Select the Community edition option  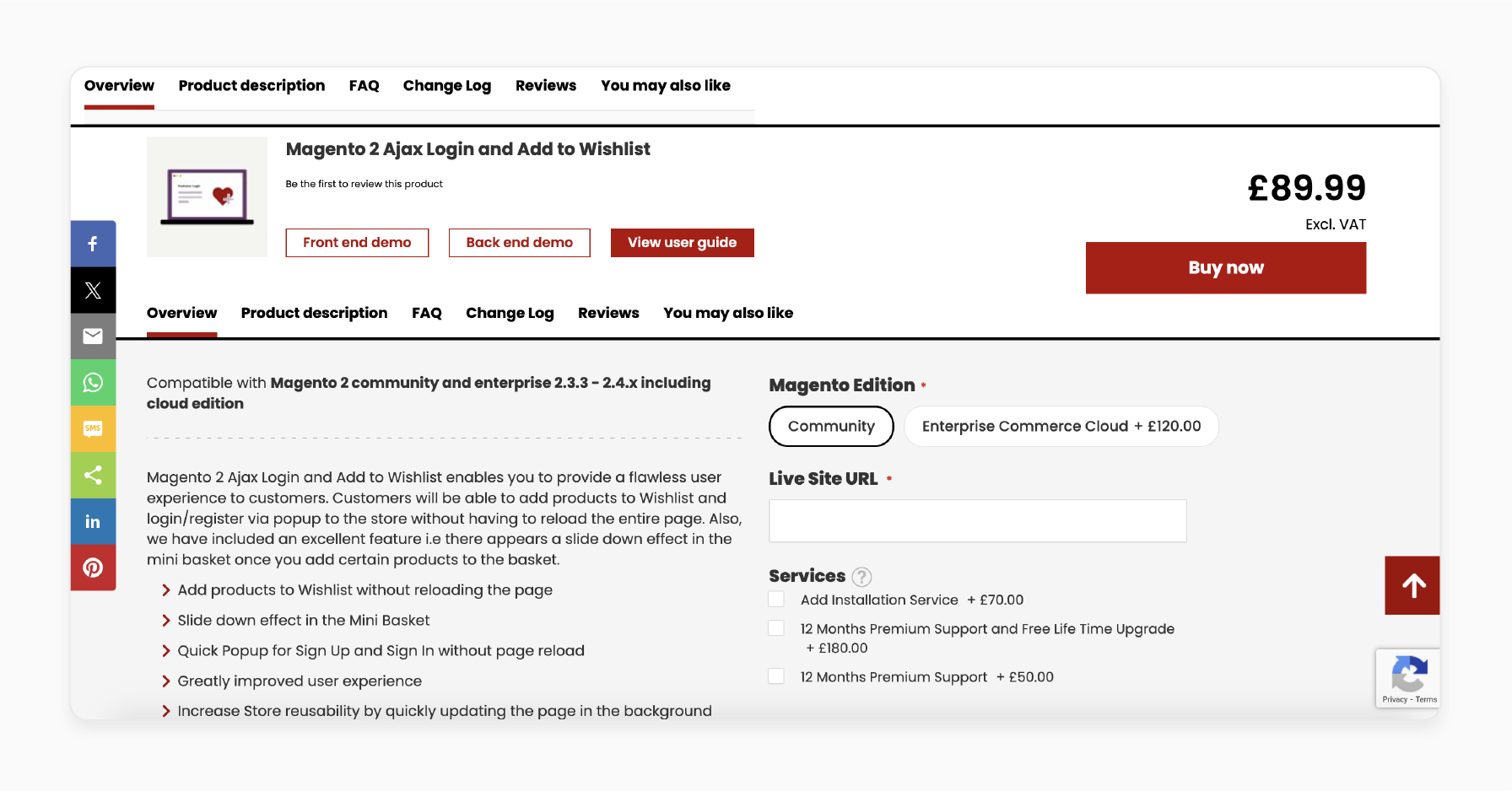click(x=831, y=426)
